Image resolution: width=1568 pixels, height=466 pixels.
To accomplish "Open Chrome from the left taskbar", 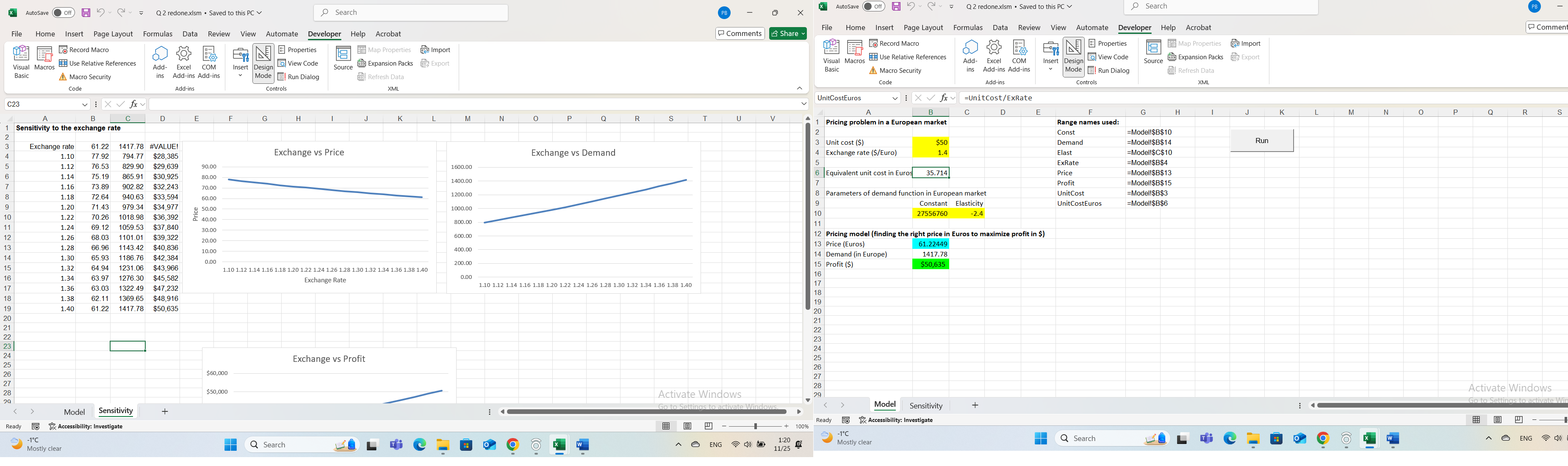I will [513, 445].
